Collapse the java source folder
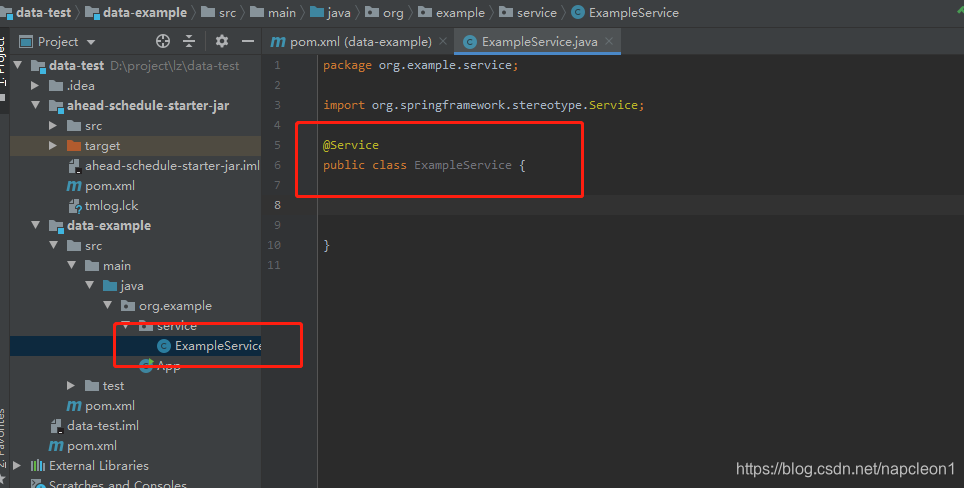Screen dimensions: 964x488 click(x=89, y=285)
